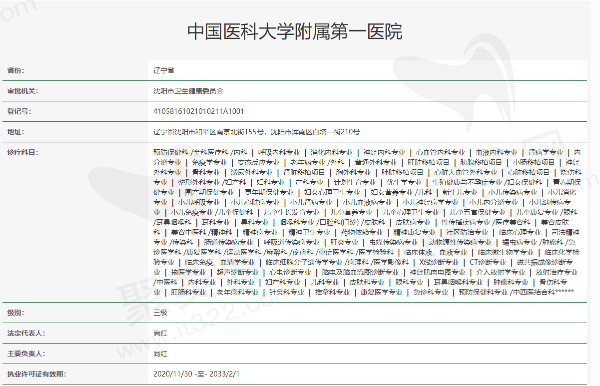
Task: Click CT诊断专业 in the department list
Action: tap(488, 262)
